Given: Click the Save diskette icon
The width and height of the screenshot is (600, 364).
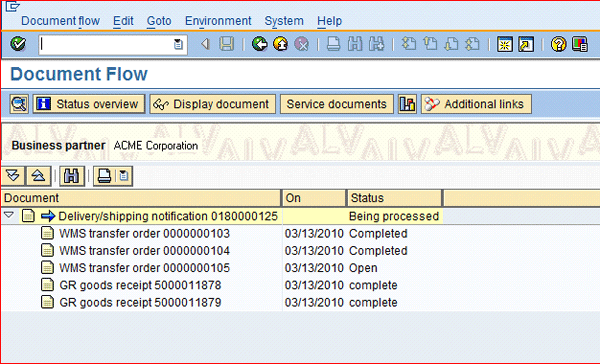Looking at the screenshot, I should pyautogui.click(x=227, y=44).
